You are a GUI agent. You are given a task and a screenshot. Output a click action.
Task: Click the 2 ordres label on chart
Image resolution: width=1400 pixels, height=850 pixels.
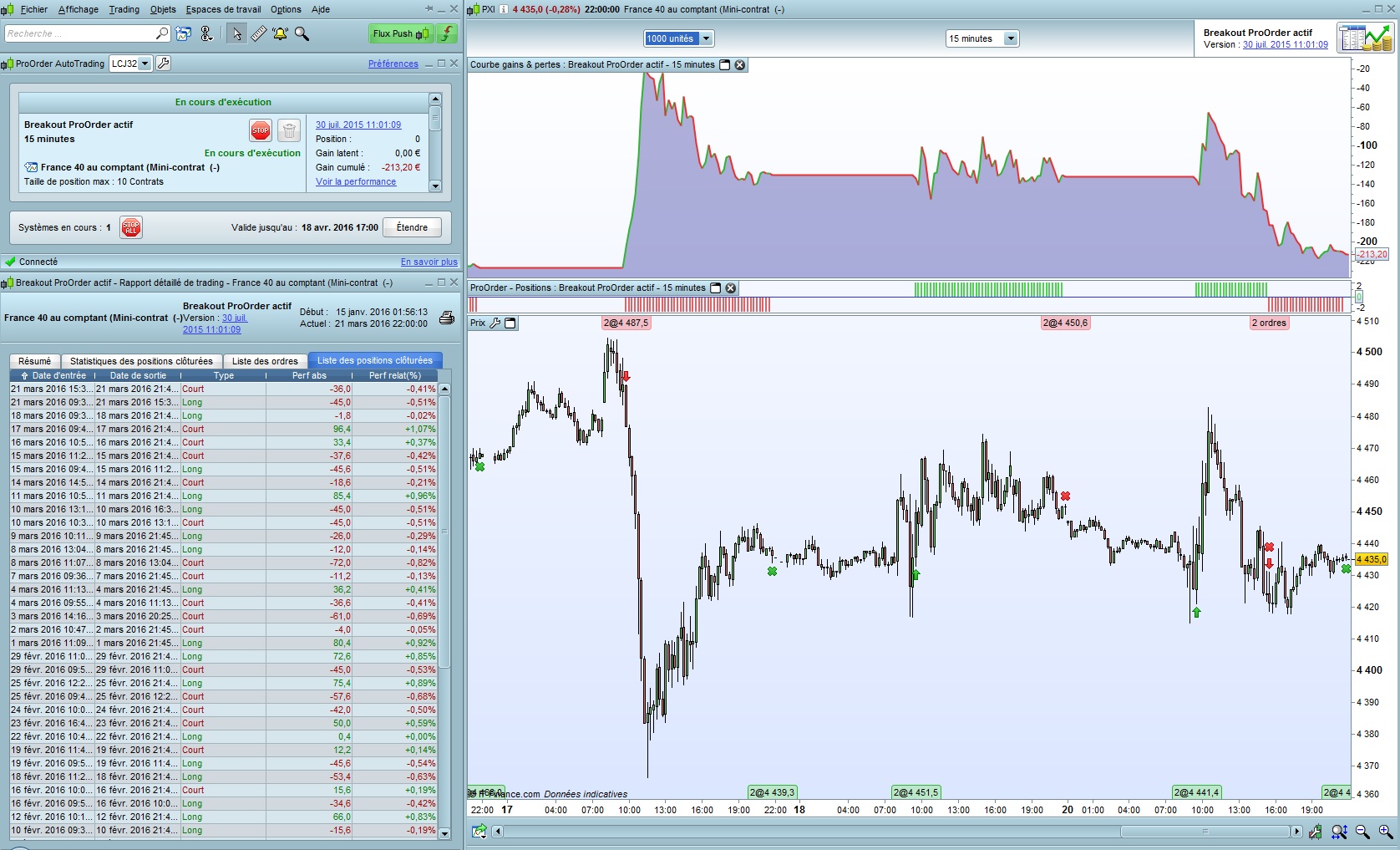coord(1269,323)
